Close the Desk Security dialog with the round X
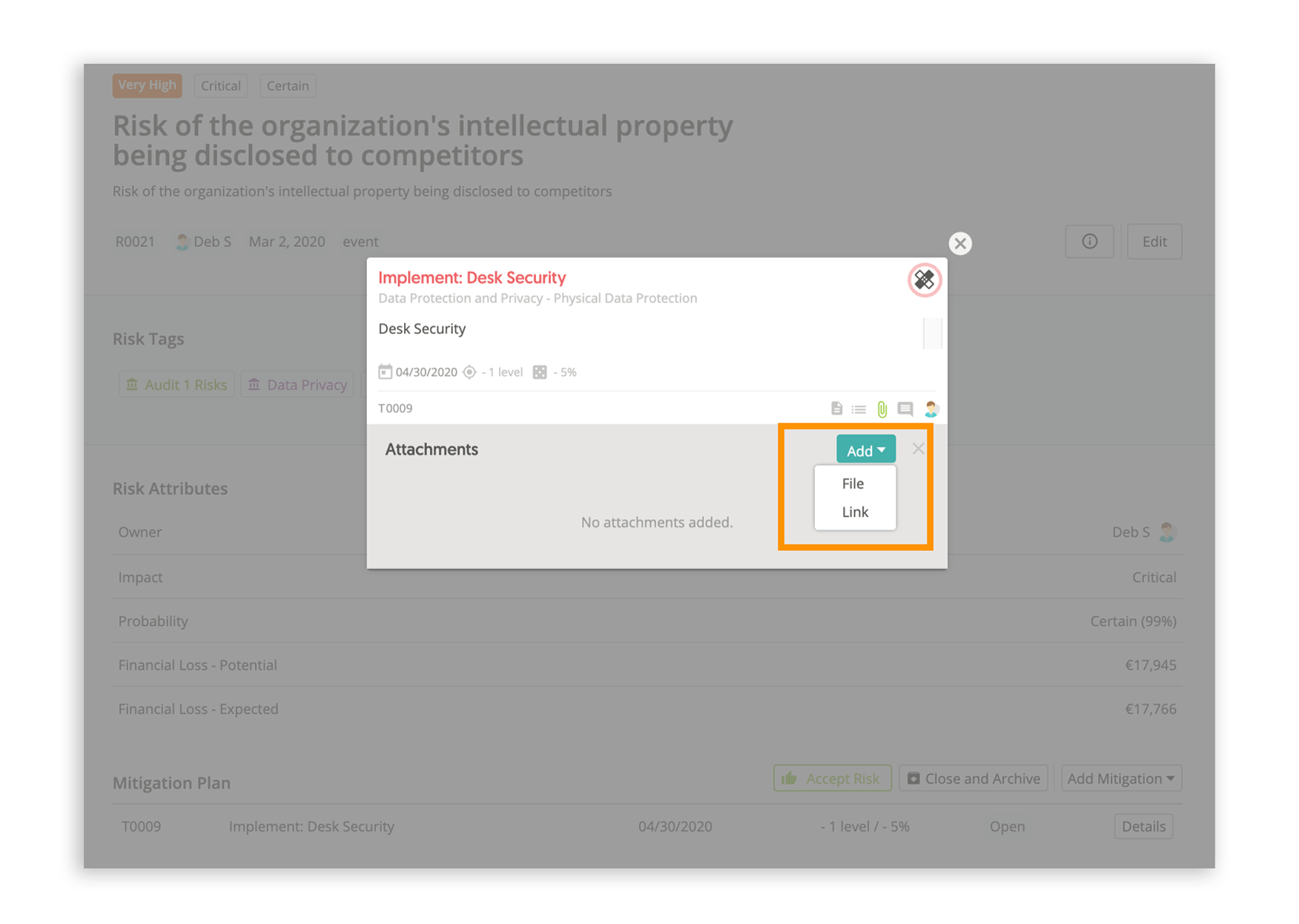This screenshot has width=1299, height=924. (x=960, y=243)
